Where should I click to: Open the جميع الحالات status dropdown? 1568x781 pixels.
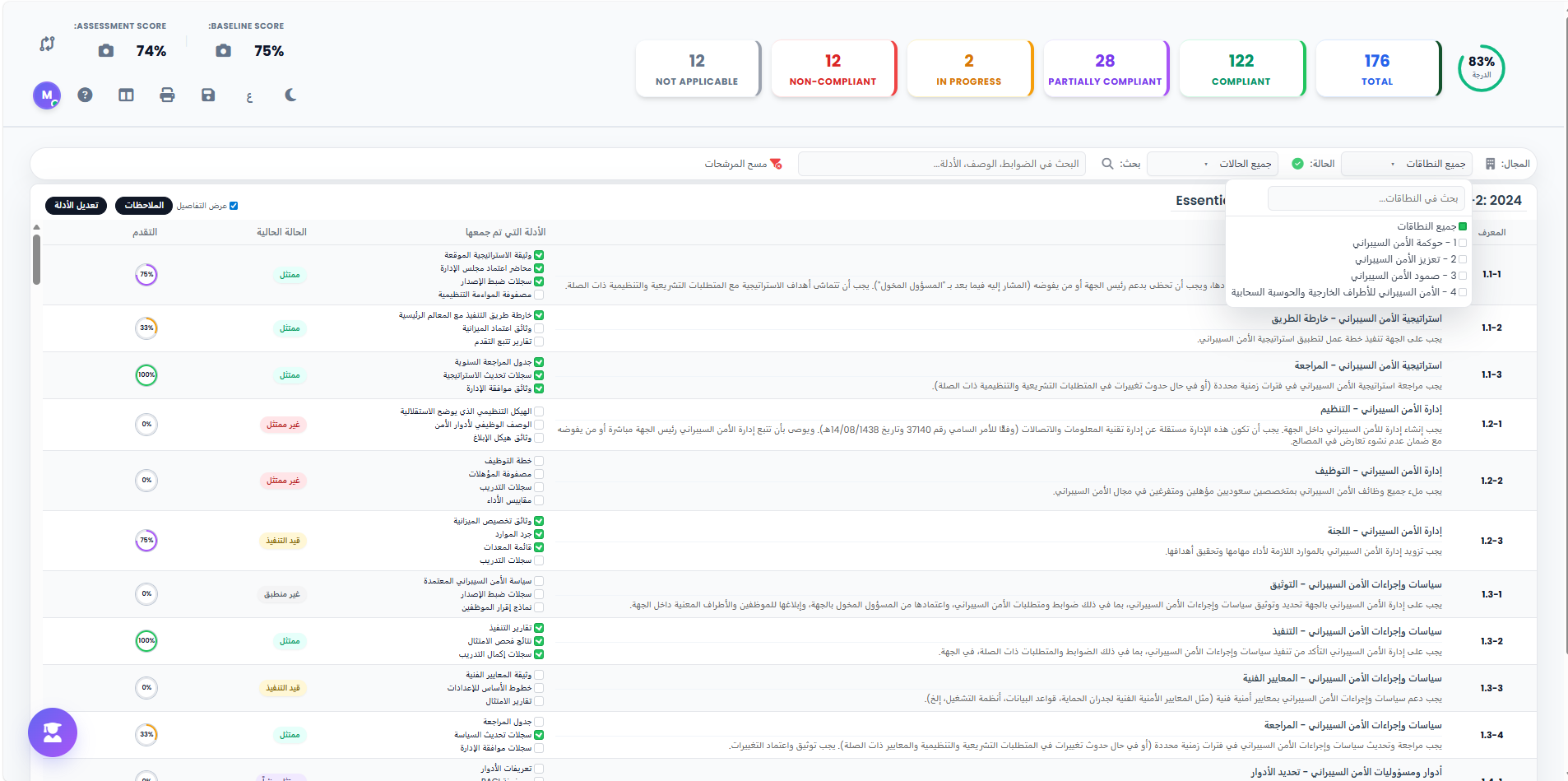click(1213, 163)
